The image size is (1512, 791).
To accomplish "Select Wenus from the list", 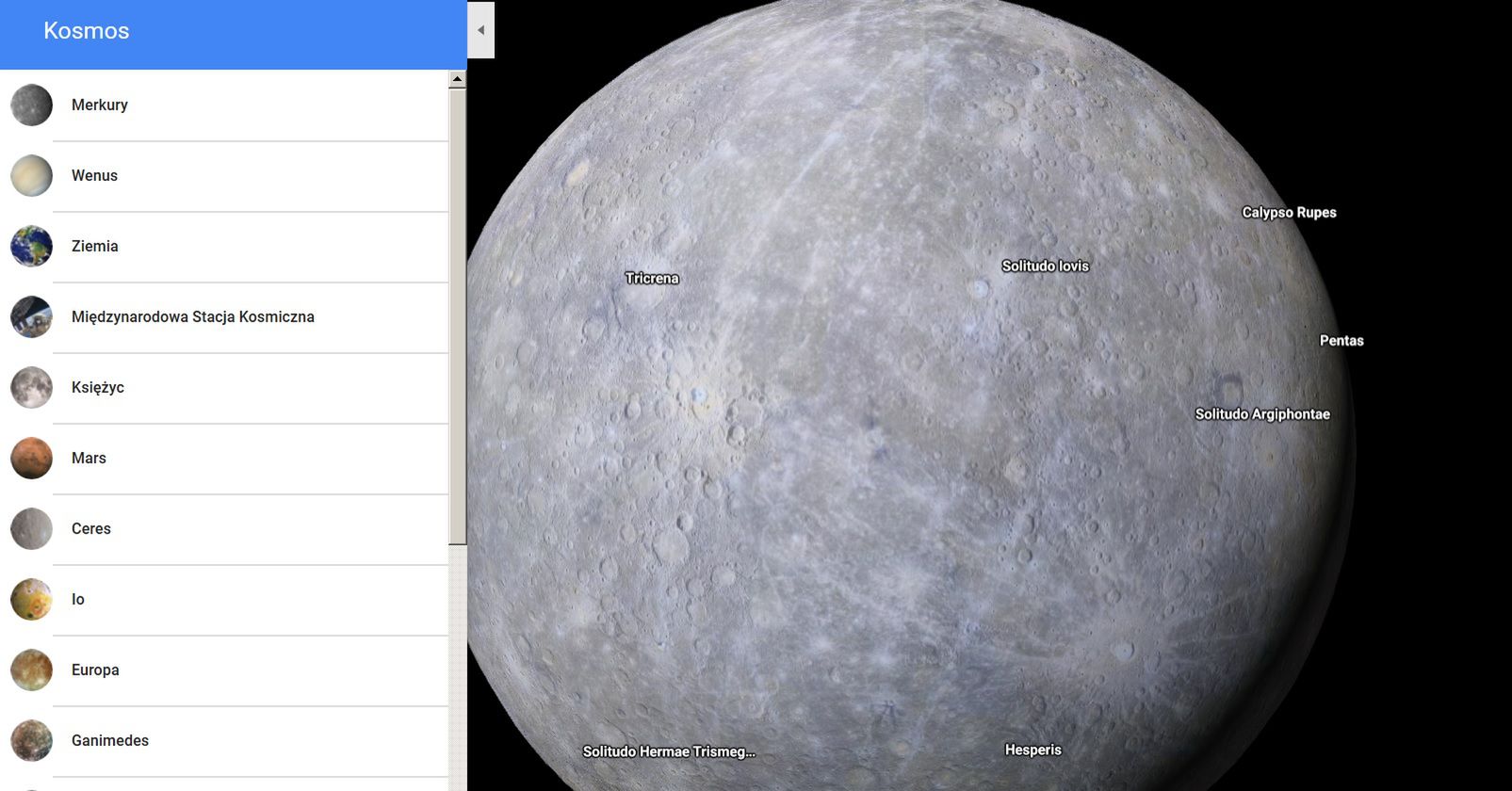I will (224, 175).
